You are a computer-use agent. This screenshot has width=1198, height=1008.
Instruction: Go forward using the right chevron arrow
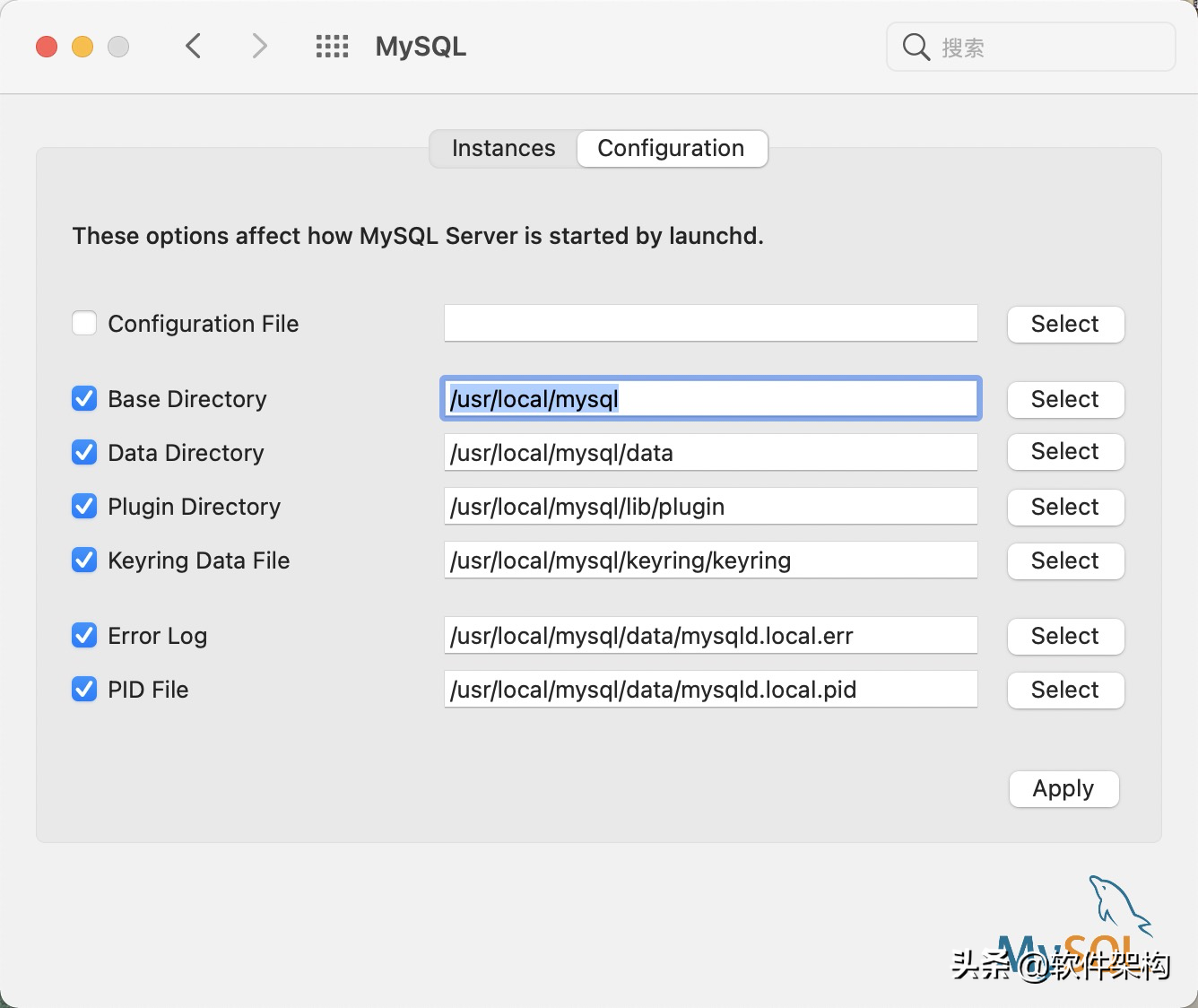pyautogui.click(x=259, y=46)
